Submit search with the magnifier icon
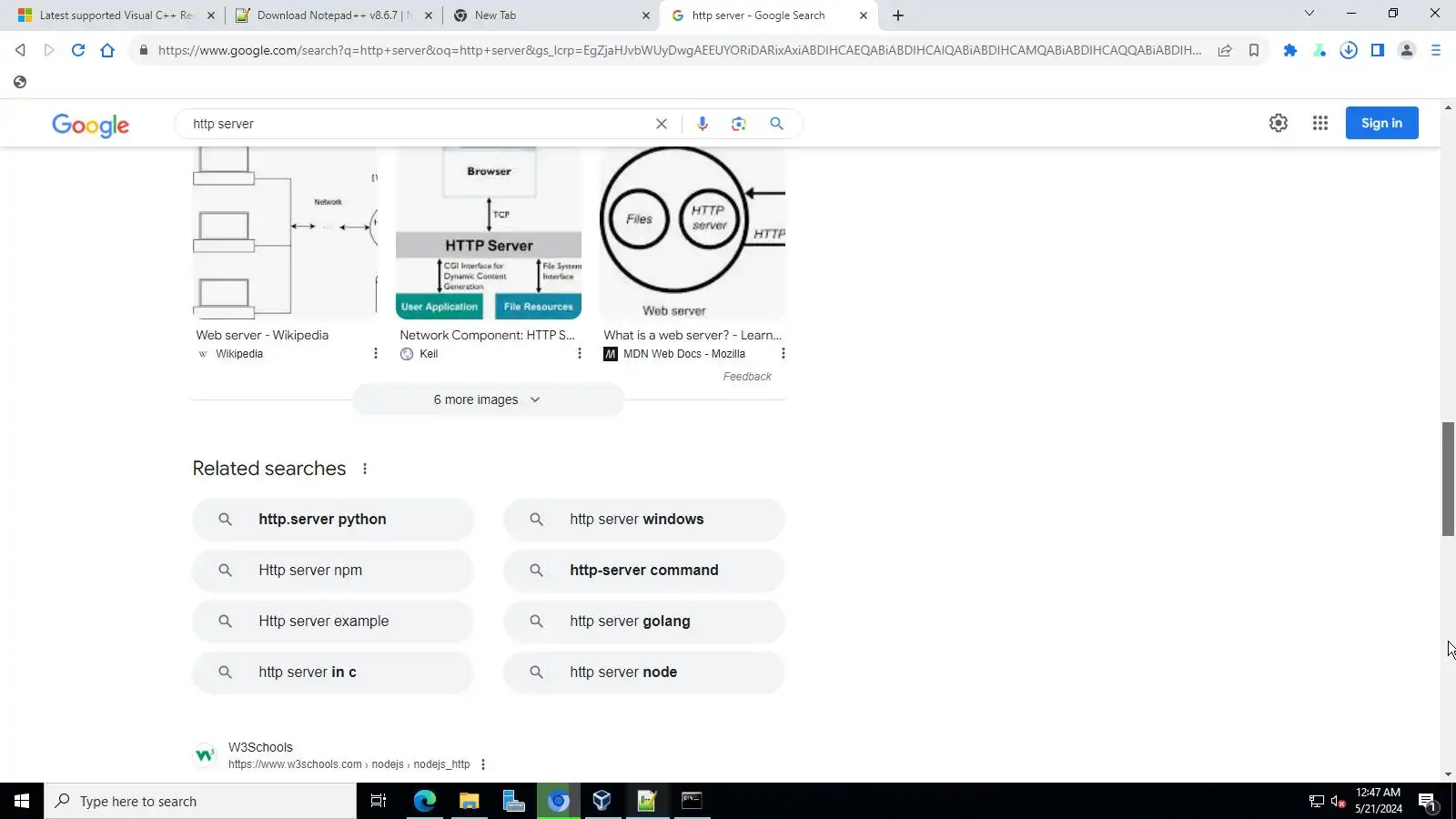The width and height of the screenshot is (1456, 819). (776, 124)
